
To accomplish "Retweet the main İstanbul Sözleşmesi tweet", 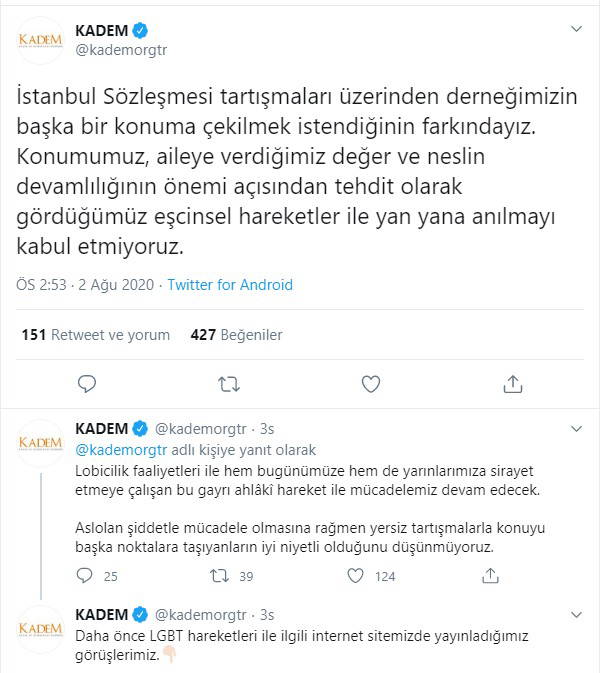I will 229,383.
